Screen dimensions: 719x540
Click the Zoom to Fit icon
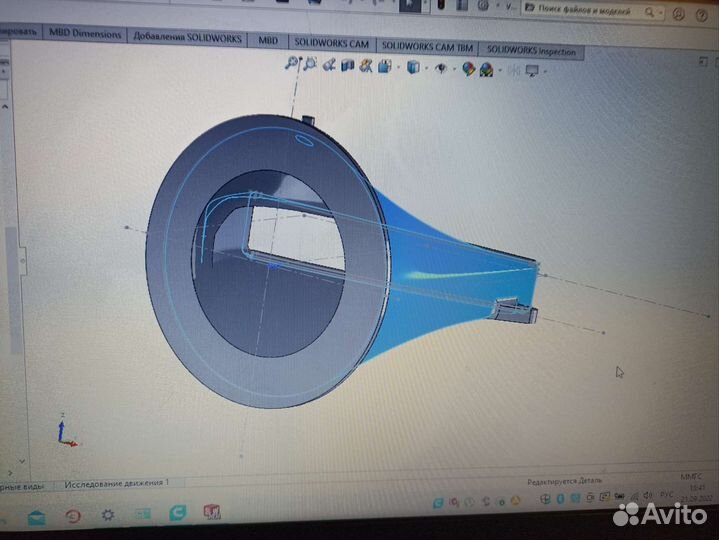(292, 64)
